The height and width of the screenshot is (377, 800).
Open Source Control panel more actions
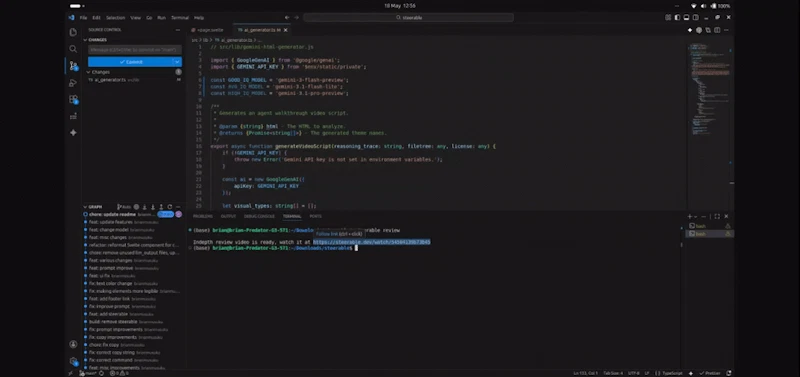pyautogui.click(x=178, y=30)
